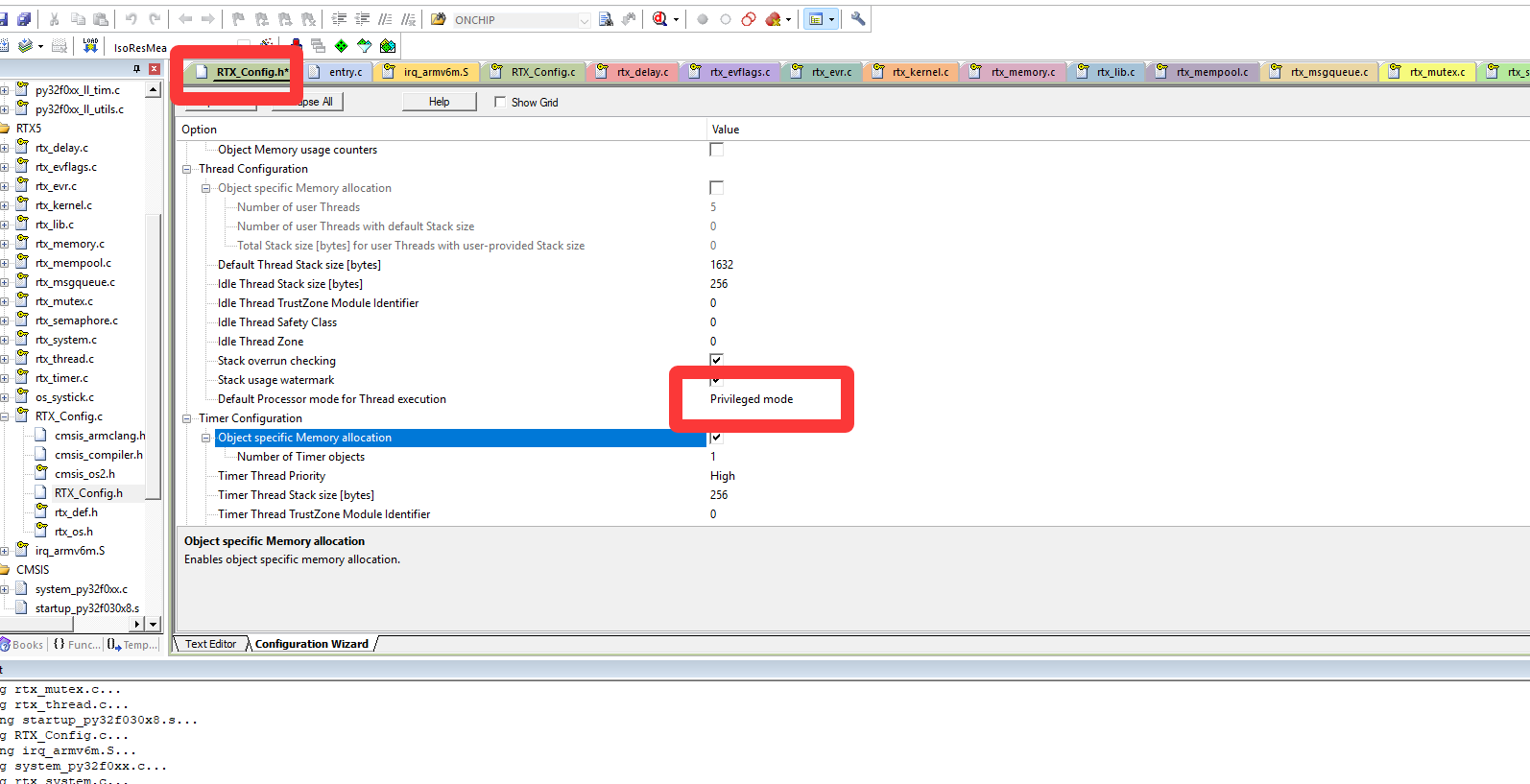Open the debug icon dropdown arrow
Image resolution: width=1530 pixels, height=784 pixels.
(676, 19)
